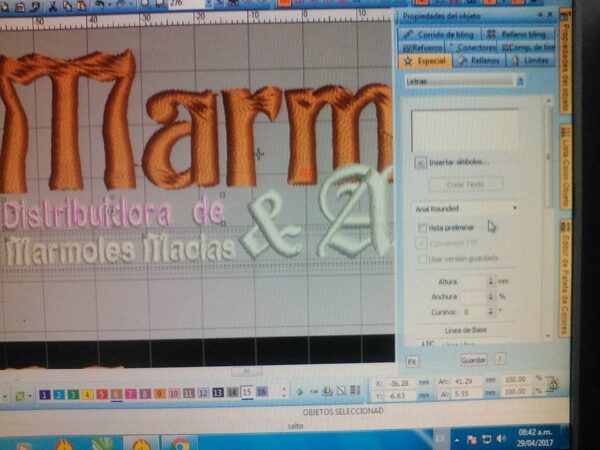The height and width of the screenshot is (450, 600).
Task: Select color swatch 2
Action: point(59,395)
